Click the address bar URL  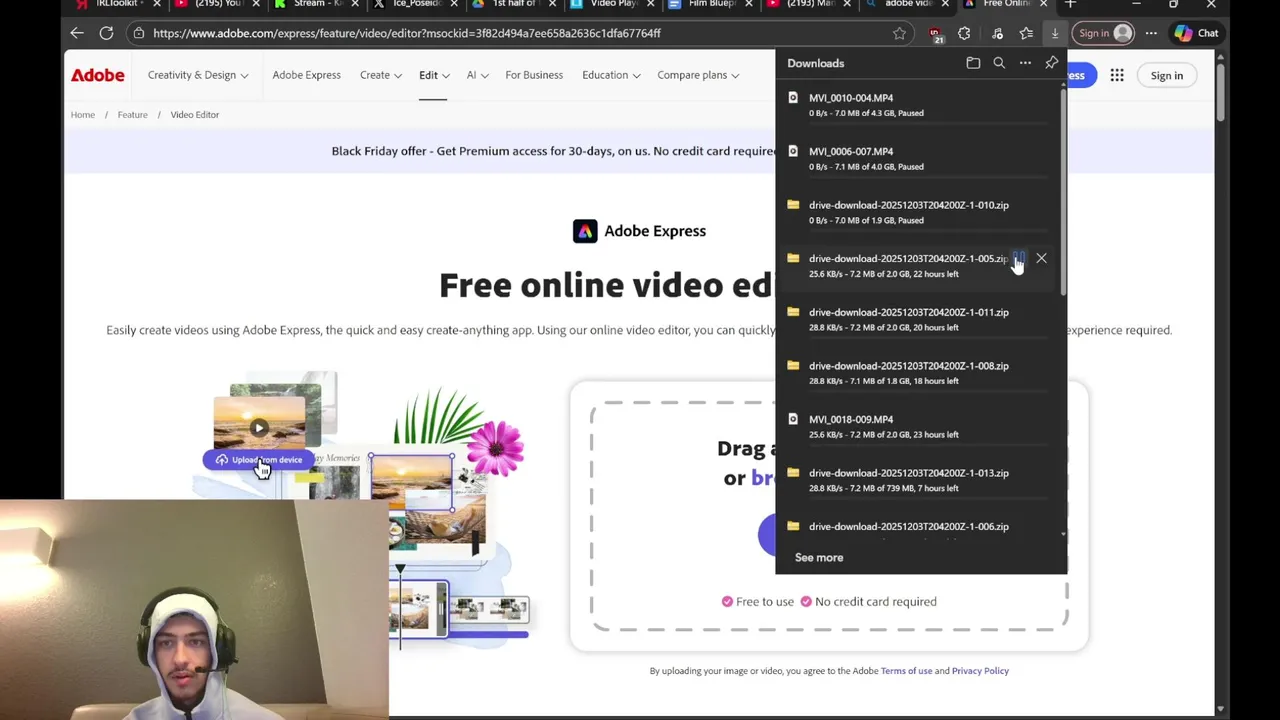(407, 33)
